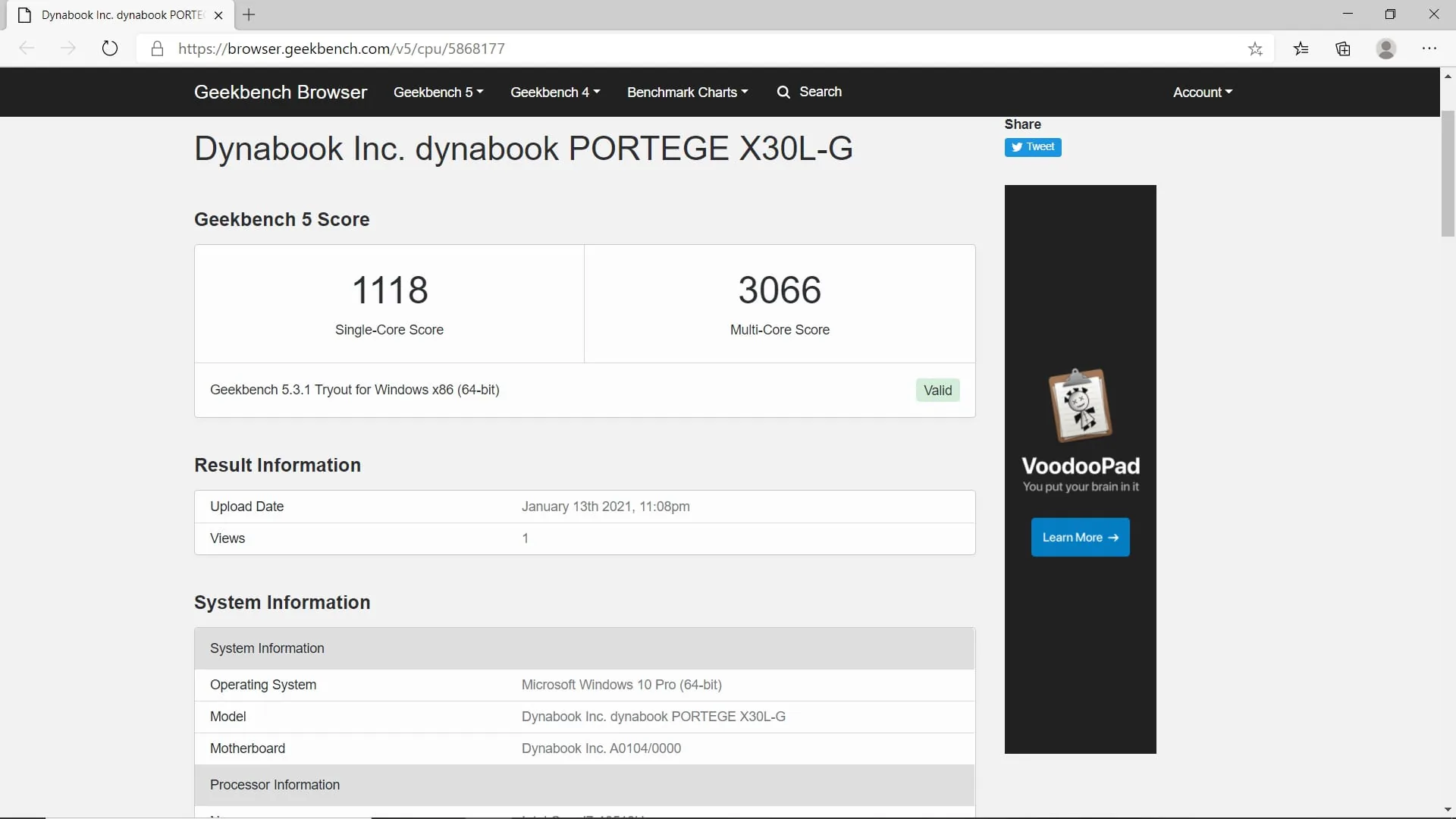Click the scrollbar up arrow
Screen dimensions: 1456x819
1448,76
